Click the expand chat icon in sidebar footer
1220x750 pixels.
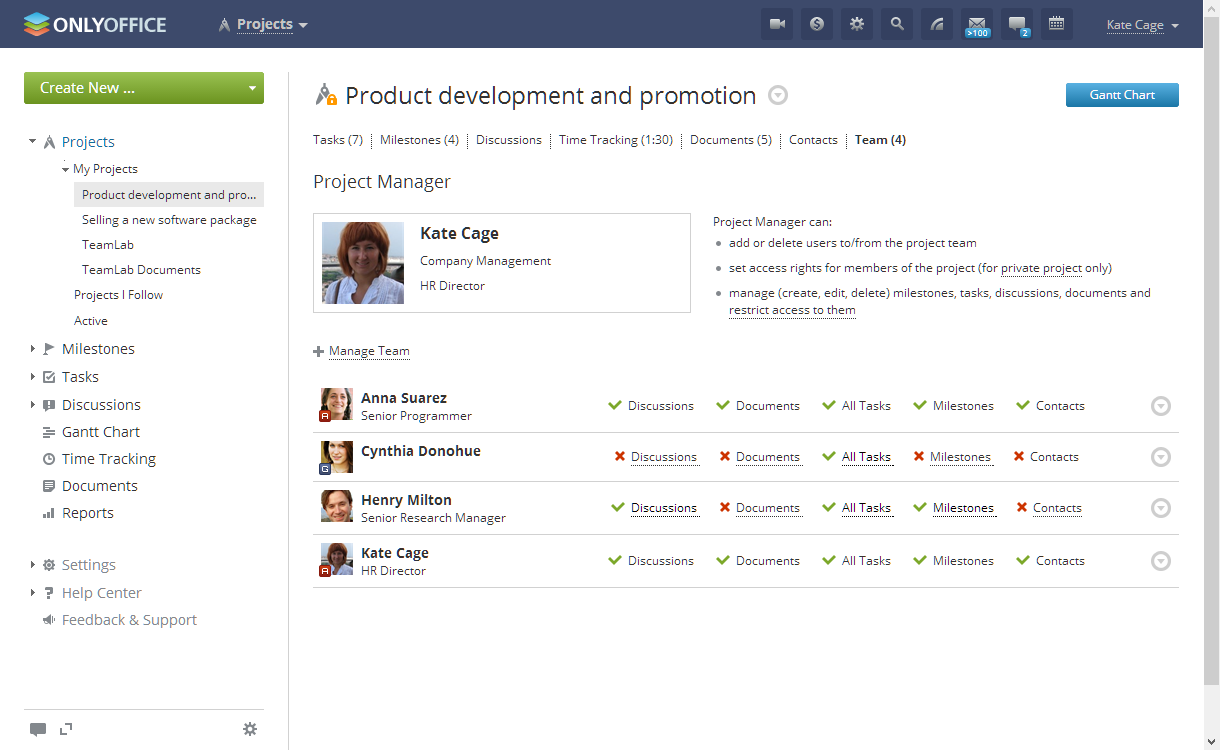tap(66, 729)
